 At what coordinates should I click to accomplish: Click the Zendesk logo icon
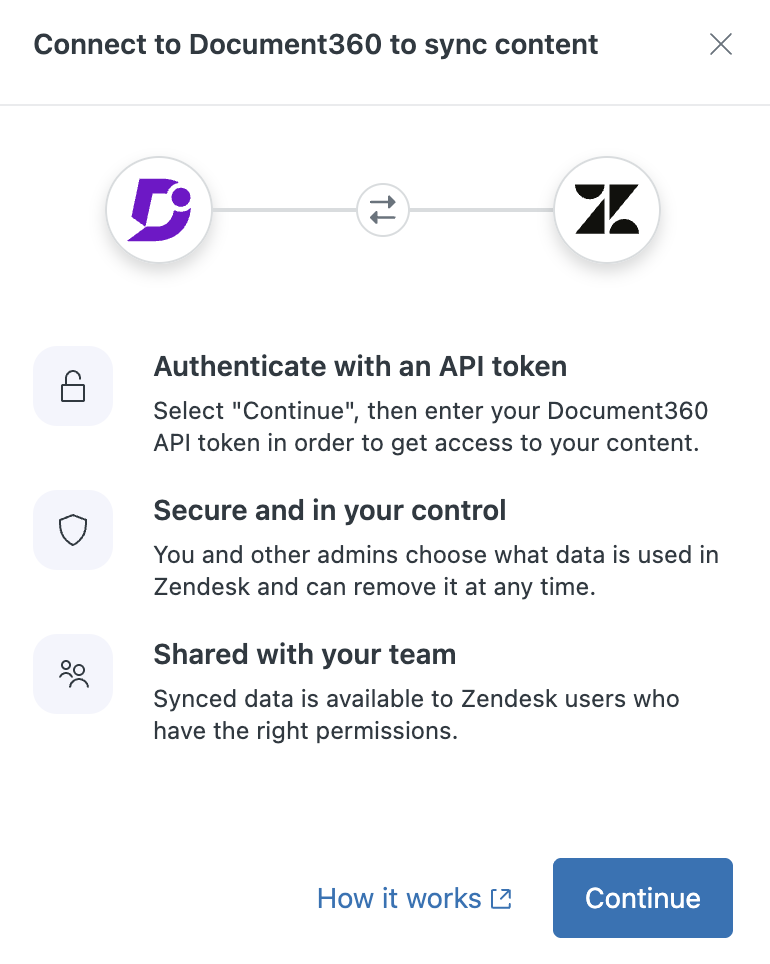[x=607, y=210]
